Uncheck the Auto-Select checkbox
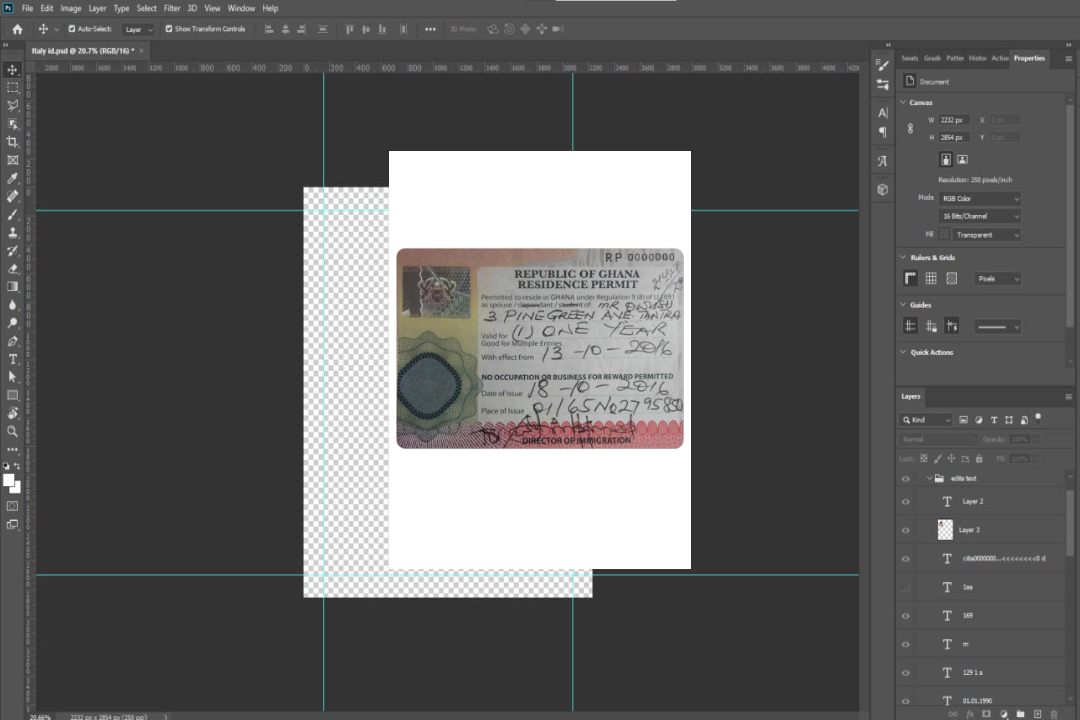1080x720 pixels. tap(72, 29)
